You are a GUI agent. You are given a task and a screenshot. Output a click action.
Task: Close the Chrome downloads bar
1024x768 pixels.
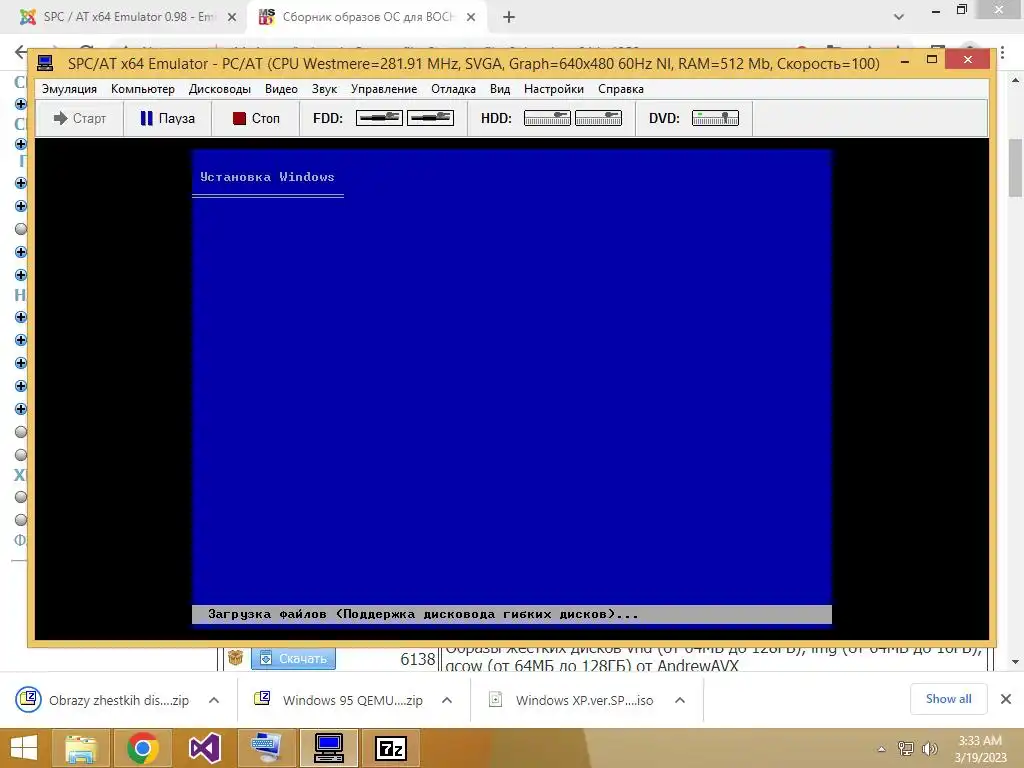tap(1006, 699)
